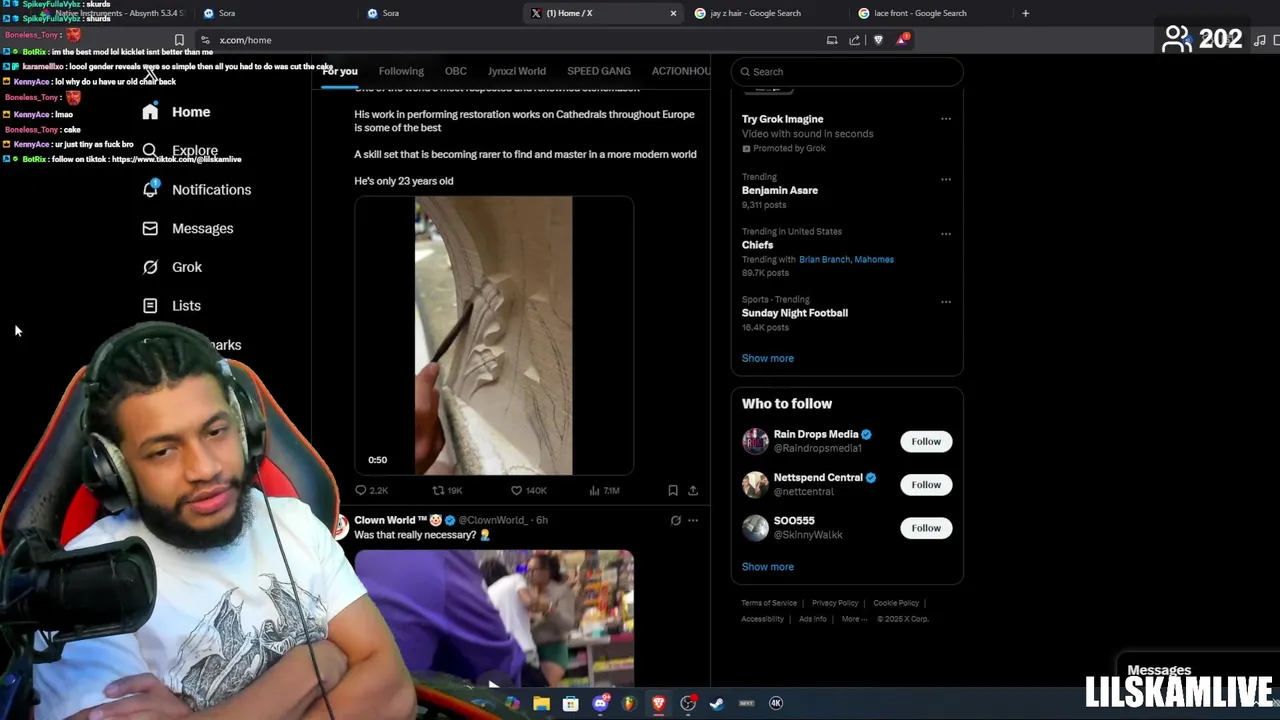Open more options for Sunday Night Football

[x=945, y=302]
